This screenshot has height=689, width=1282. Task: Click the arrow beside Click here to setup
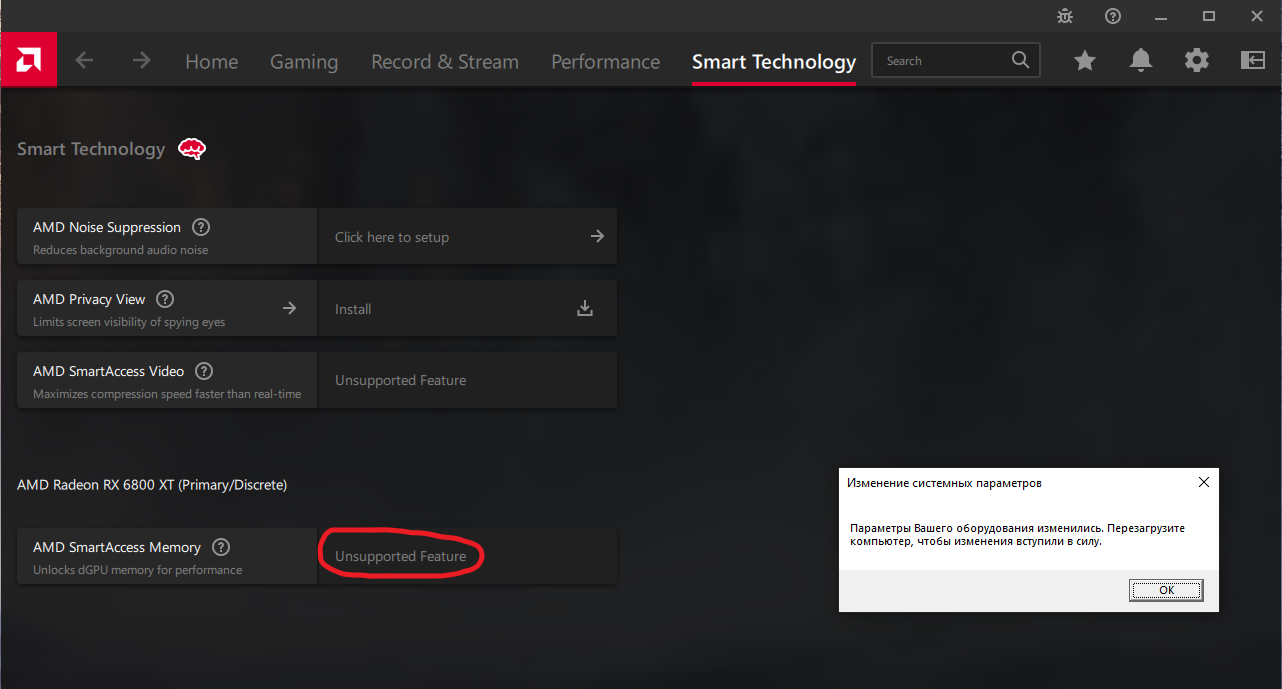pyautogui.click(x=597, y=236)
